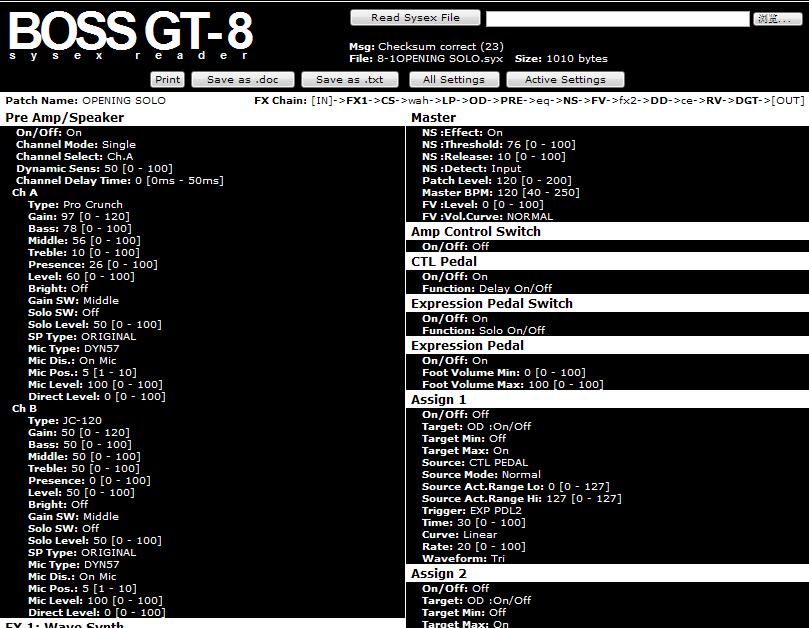This screenshot has height=628, width=809.
Task: Click the BOSS GT-8 sysex reader logo
Action: pos(131,35)
